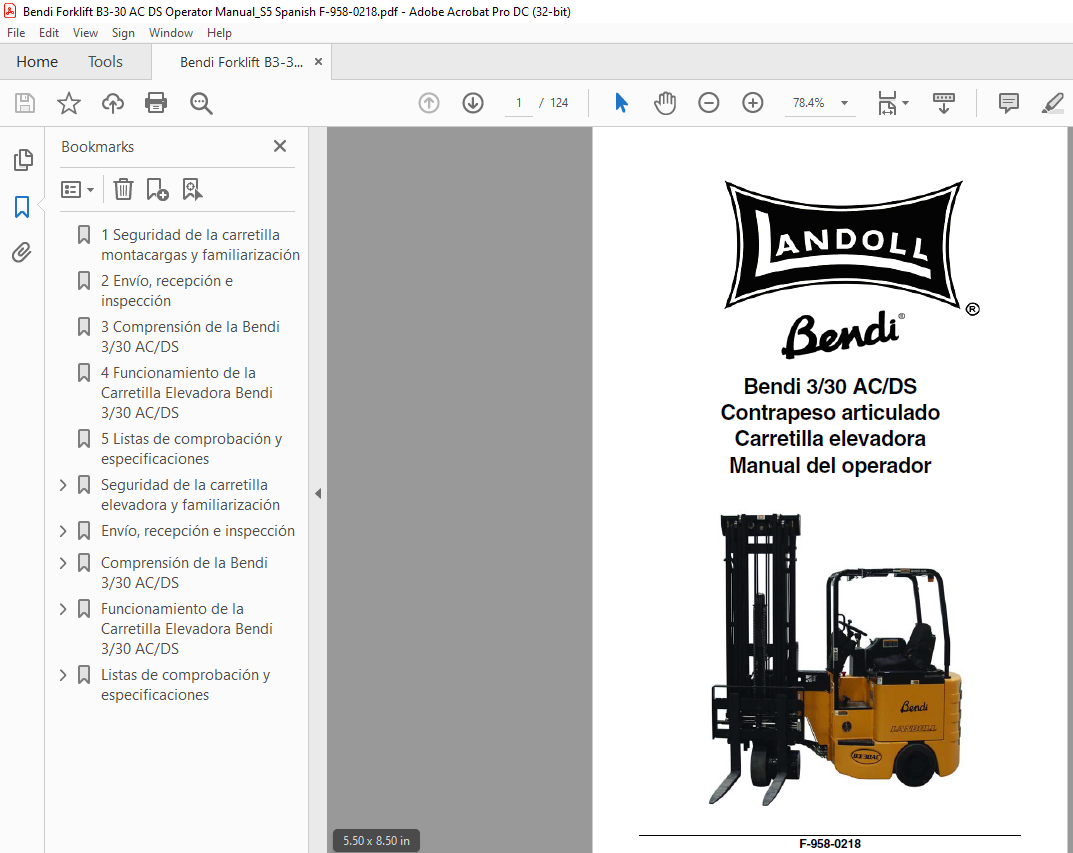Expand 'Listas de comprobación' bookmark
Viewport: 1073px width, 853px height.
tap(63, 675)
